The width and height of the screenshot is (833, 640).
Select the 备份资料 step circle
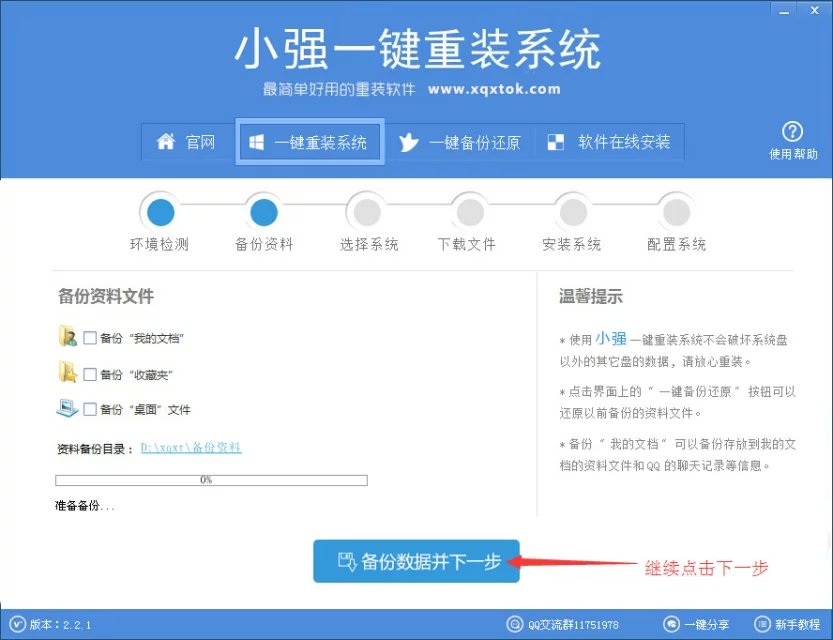click(264, 211)
